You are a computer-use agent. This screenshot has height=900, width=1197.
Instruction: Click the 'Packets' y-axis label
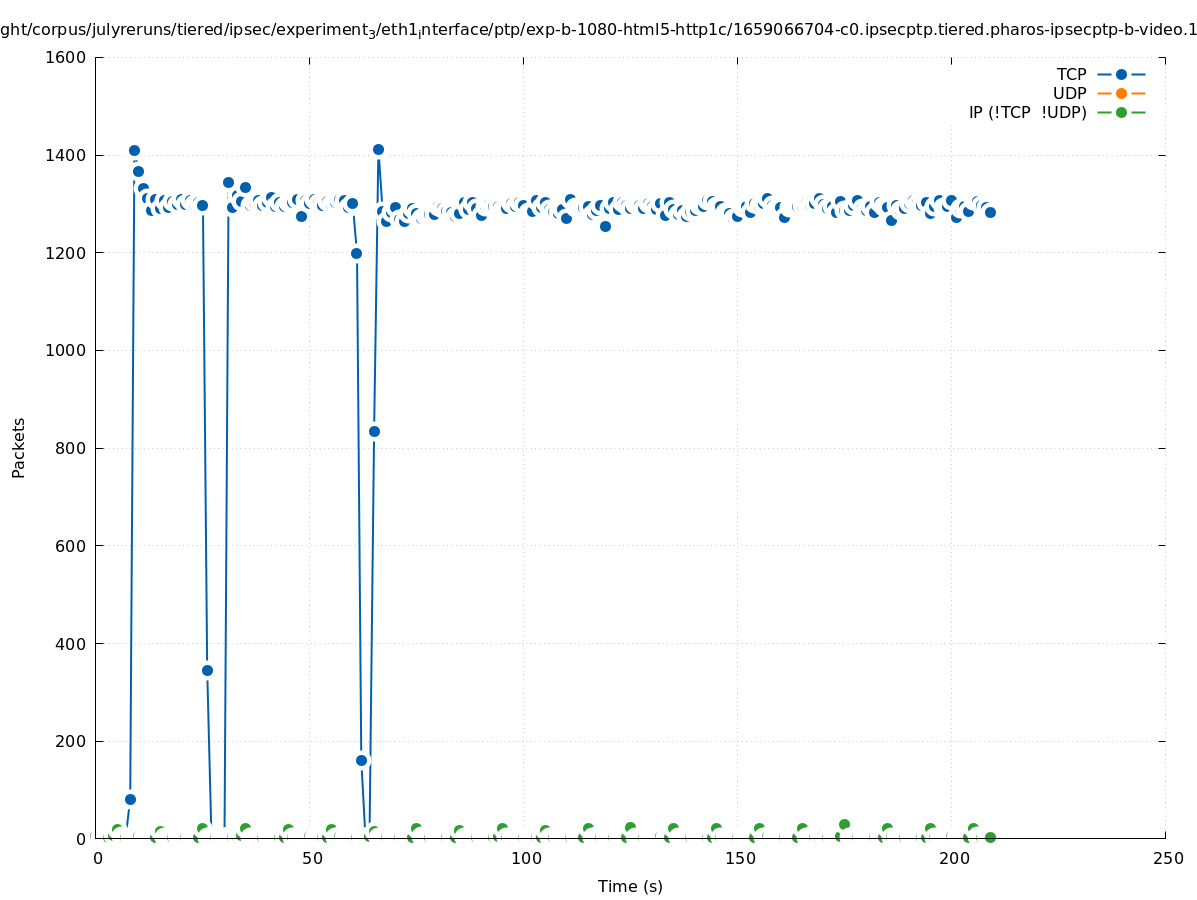19,447
